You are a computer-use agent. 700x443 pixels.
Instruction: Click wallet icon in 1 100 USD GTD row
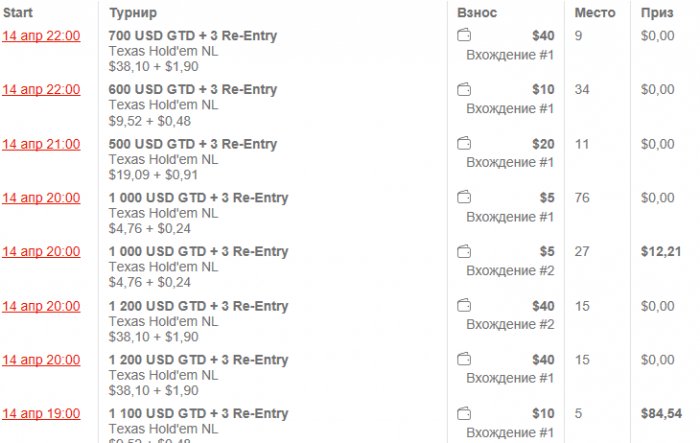tap(464, 414)
